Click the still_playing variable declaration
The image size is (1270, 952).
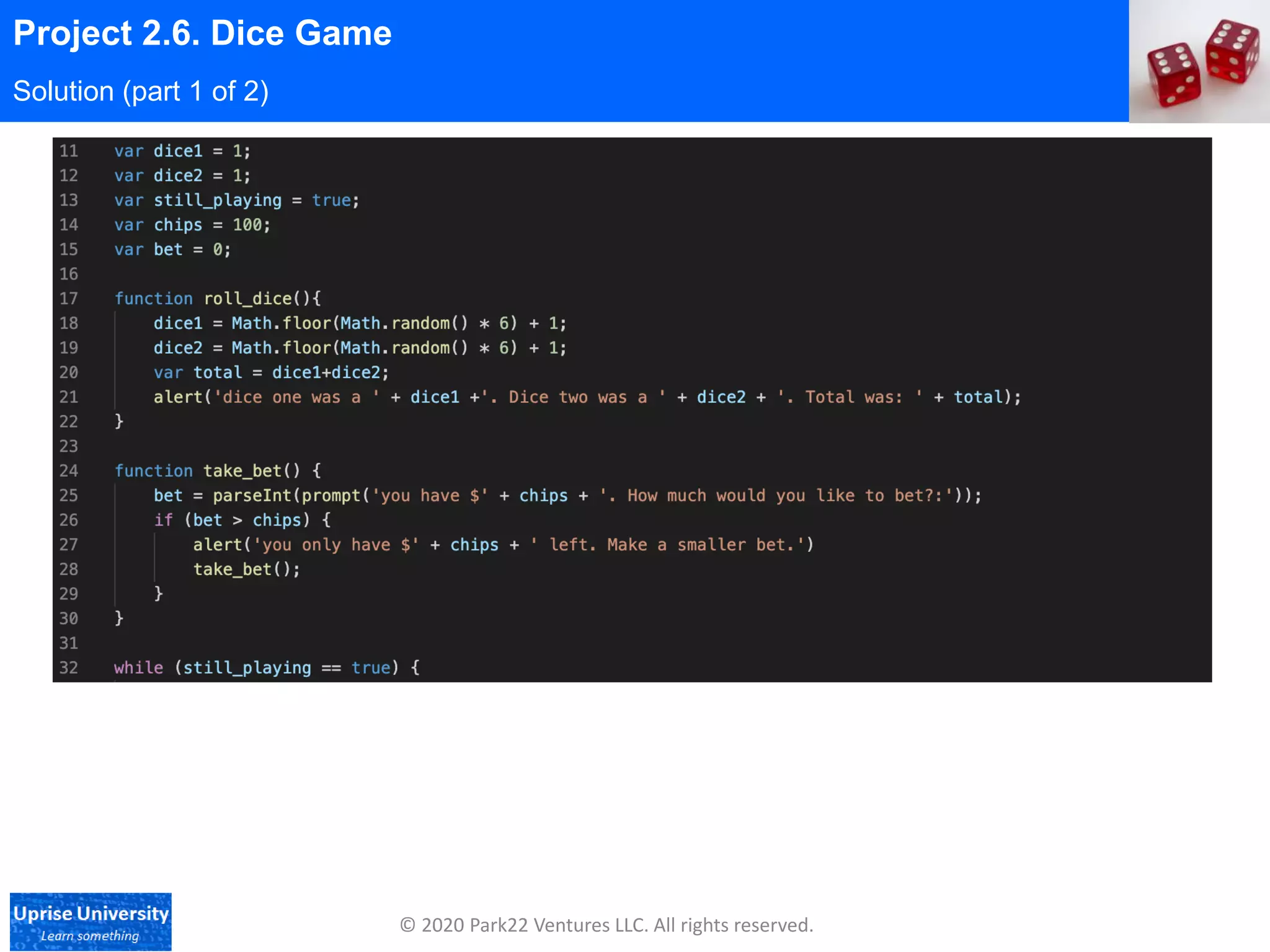tap(218, 200)
